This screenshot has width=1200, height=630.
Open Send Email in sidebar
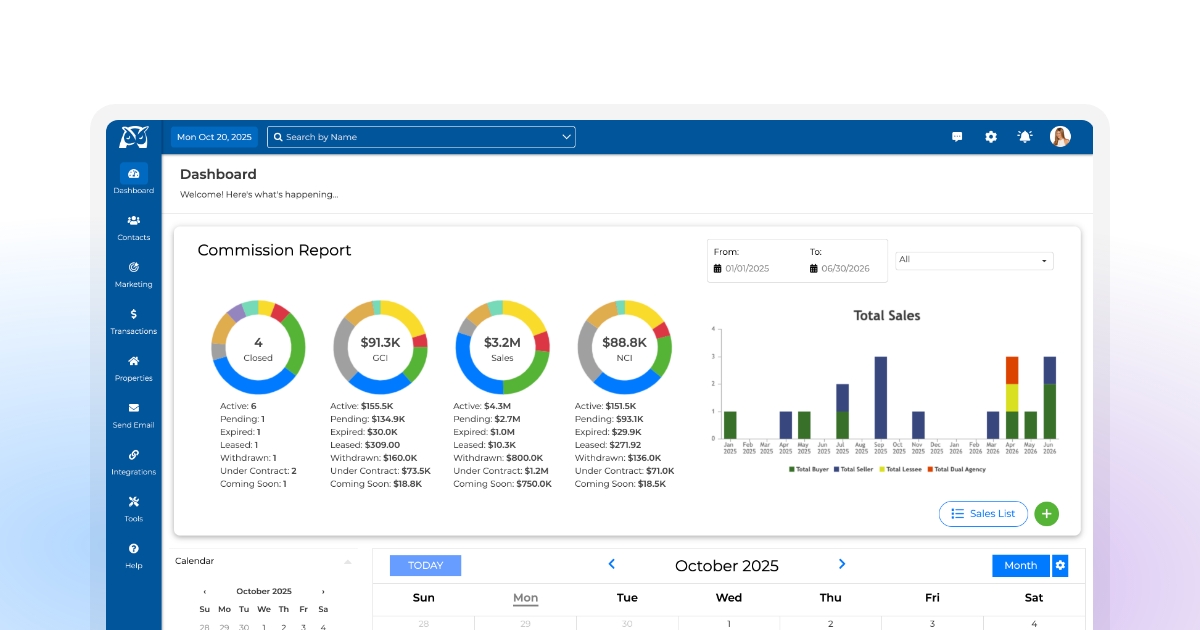coord(134,415)
